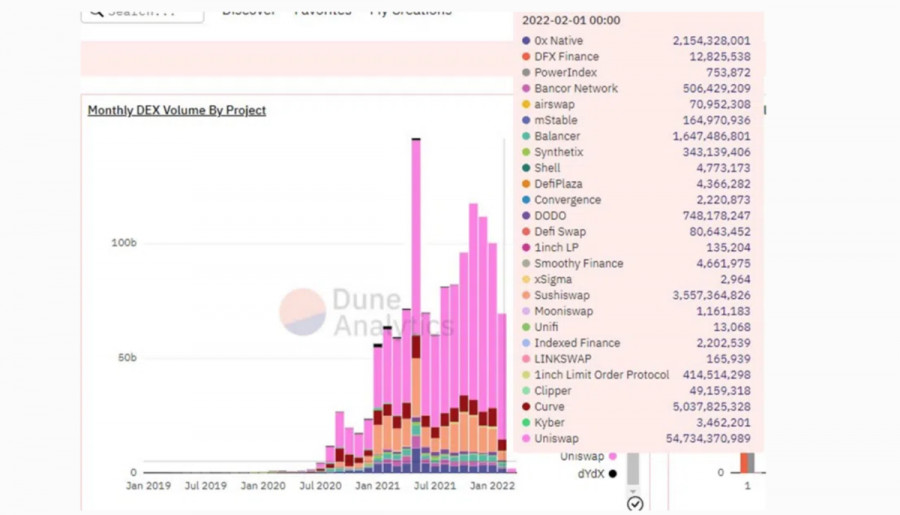Click the Defi Swap tooltip row
Viewport: 900px width, 515px height.
point(636,231)
